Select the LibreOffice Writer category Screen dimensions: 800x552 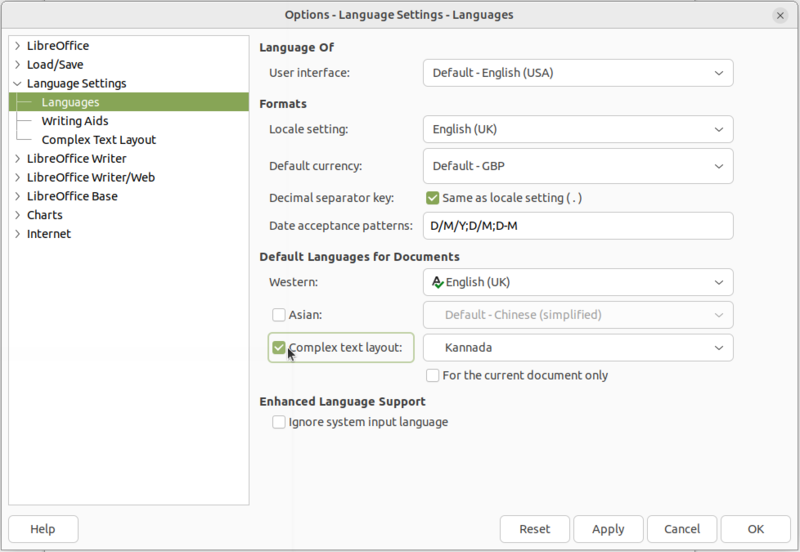tap(77, 159)
